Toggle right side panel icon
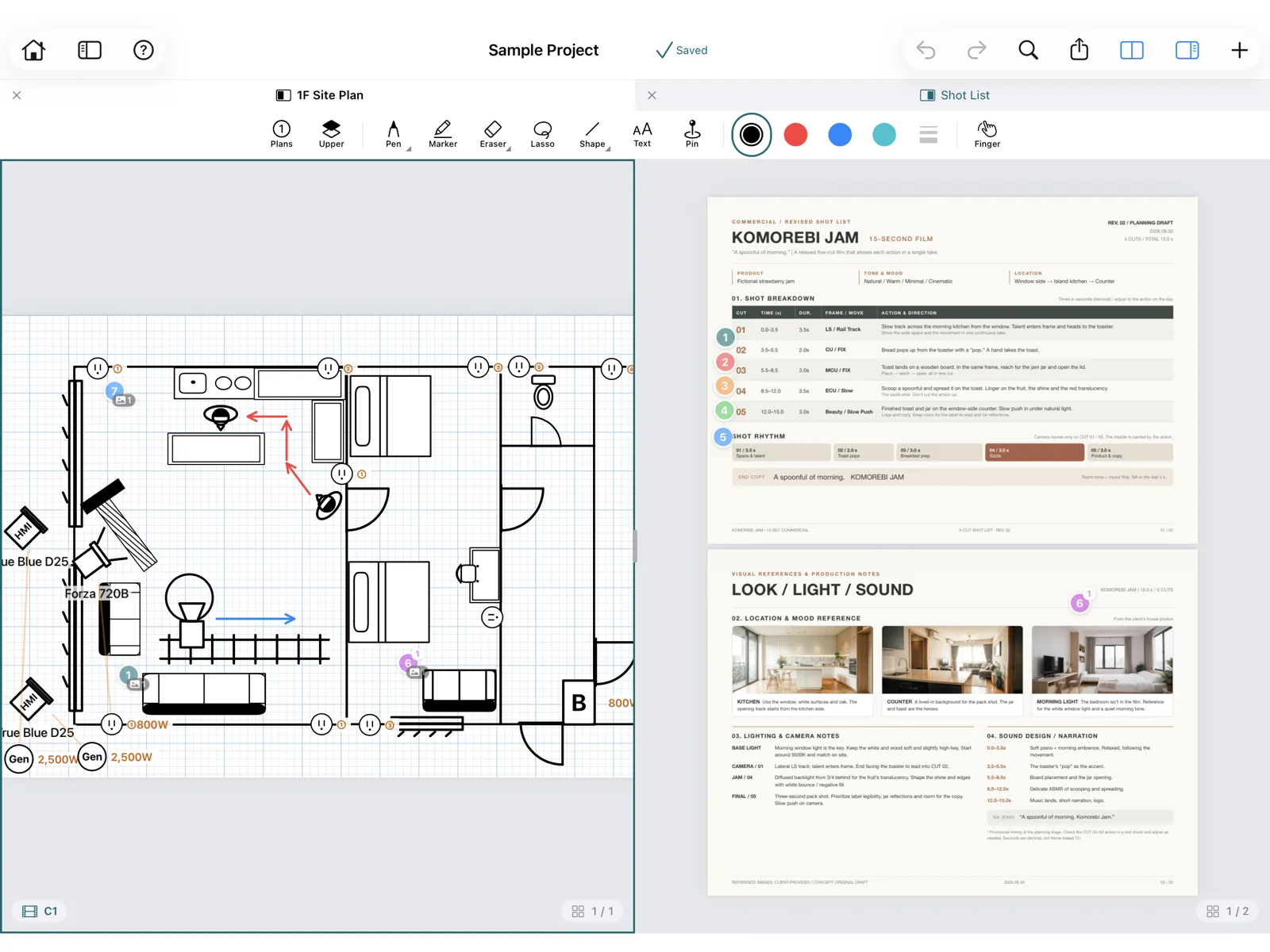The image size is (1270, 952). click(x=1187, y=50)
